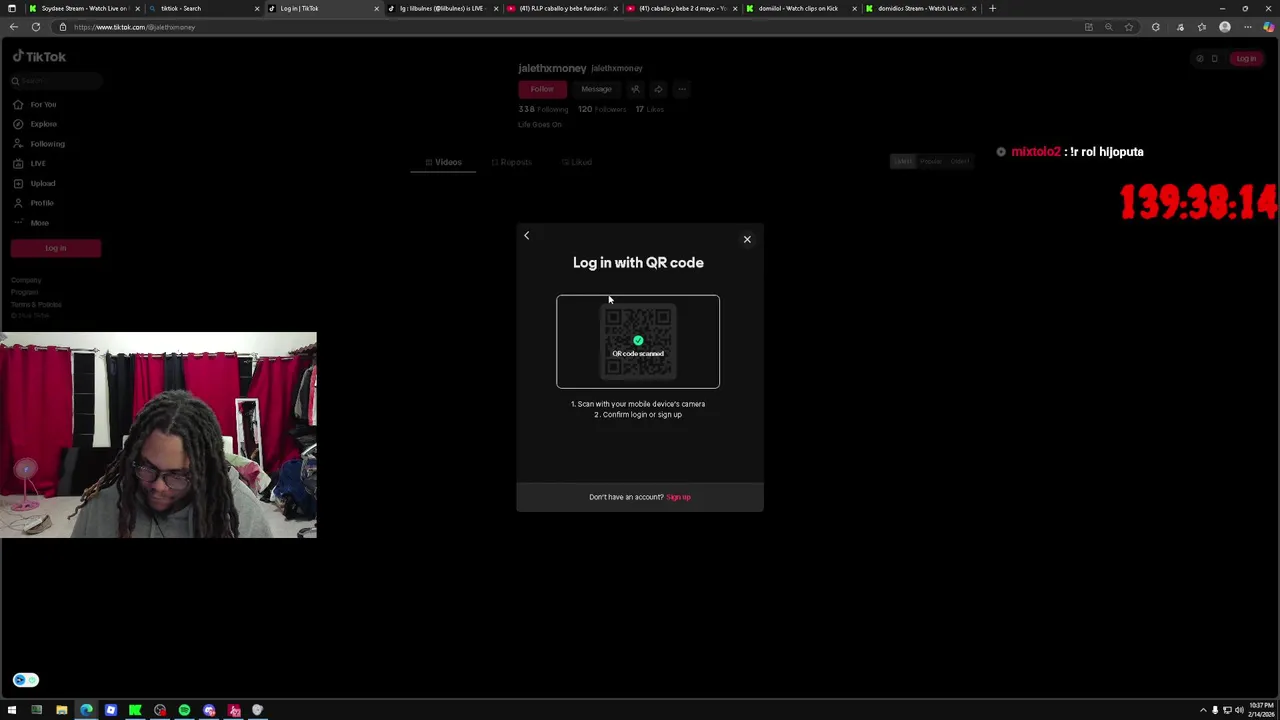The width and height of the screenshot is (1280, 720).
Task: Bookmark page with star icon
Action: 1128,27
